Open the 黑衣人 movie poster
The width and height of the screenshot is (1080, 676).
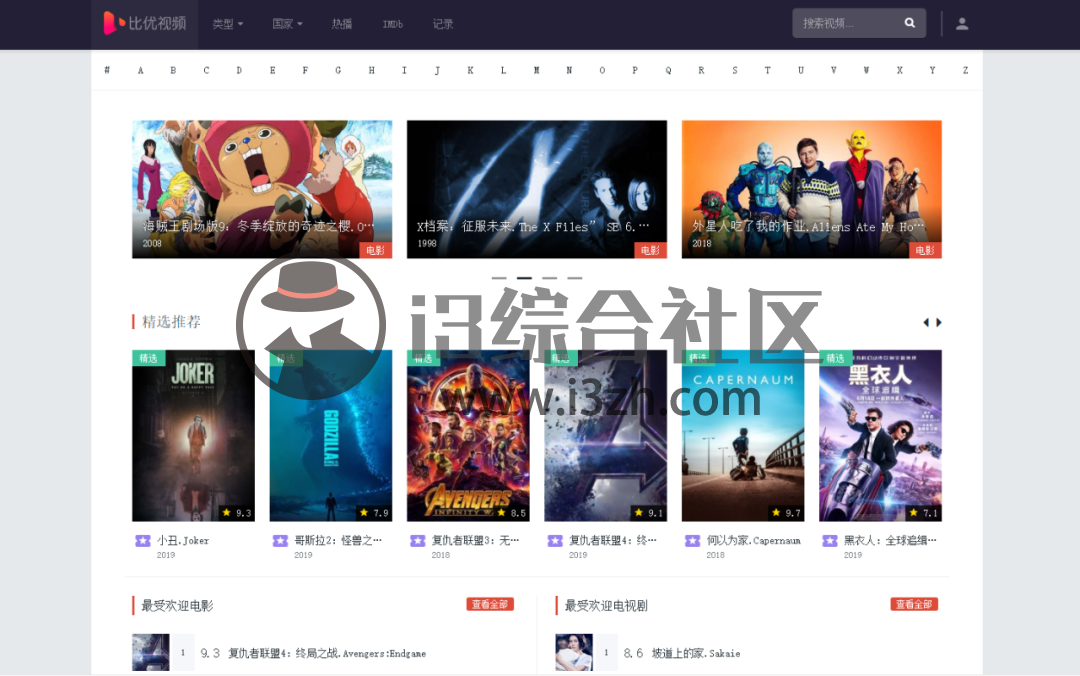pos(880,436)
